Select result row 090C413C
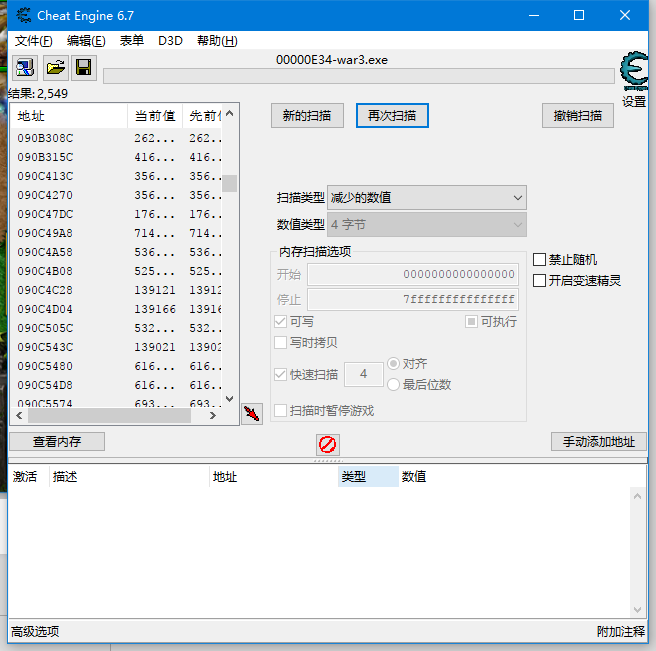Image resolution: width=656 pixels, height=651 pixels. point(116,176)
